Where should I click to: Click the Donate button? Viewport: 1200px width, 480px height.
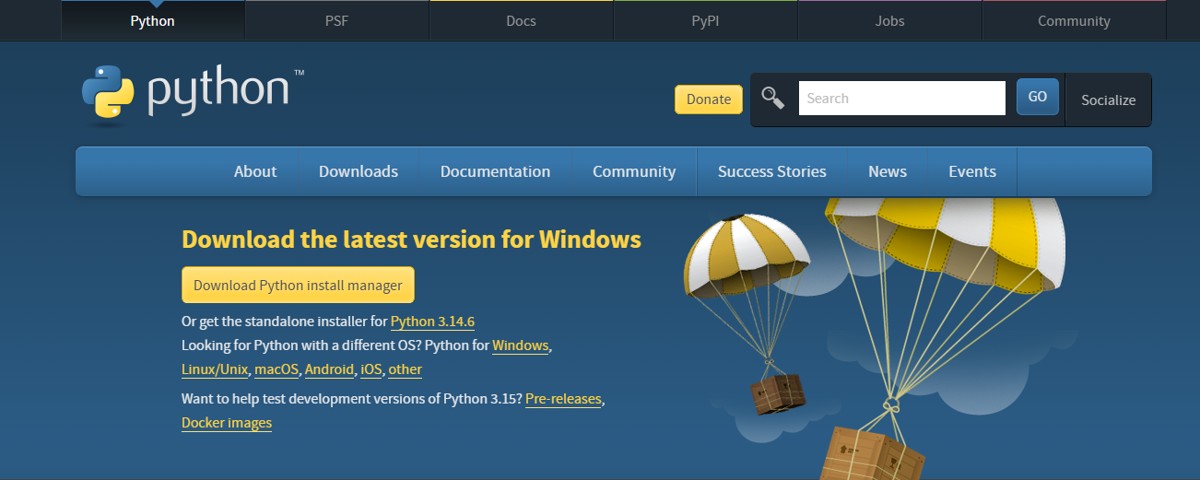pyautogui.click(x=709, y=99)
